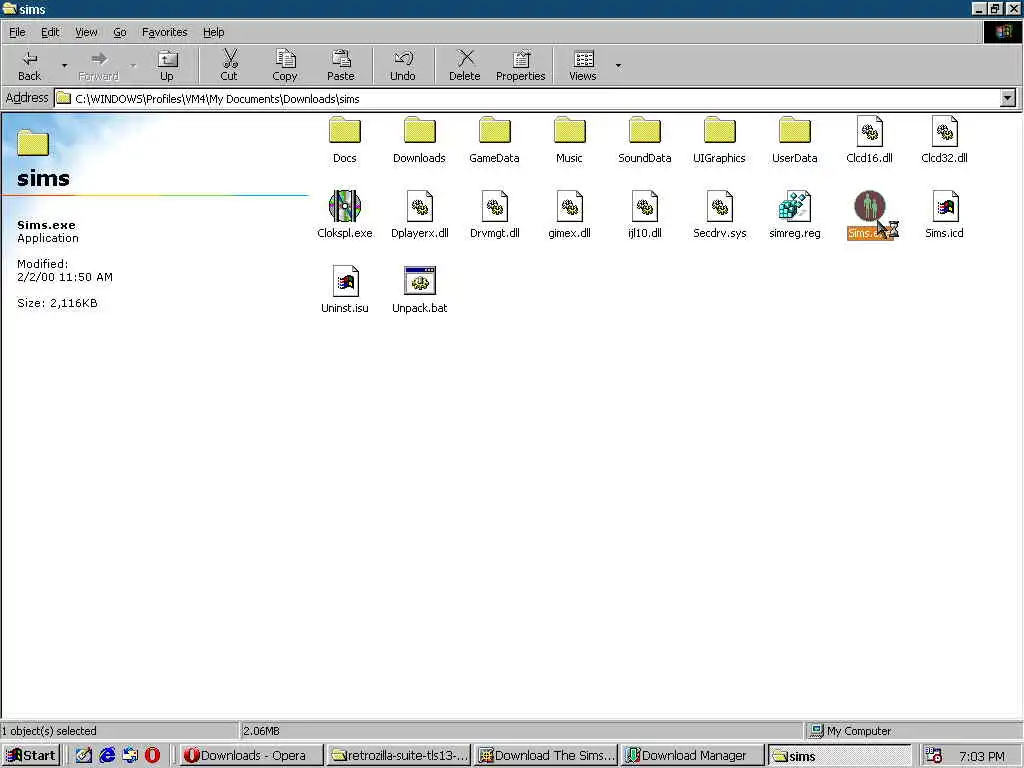Click the 7:03 PM clock
The height and width of the screenshot is (768, 1024).
982,756
